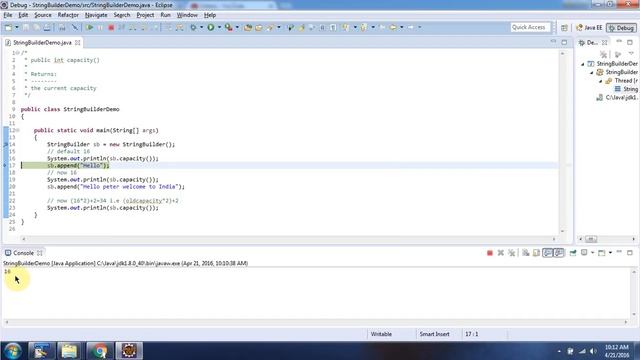Click the New file toolbar icon
640x360 pixels.
8,27
